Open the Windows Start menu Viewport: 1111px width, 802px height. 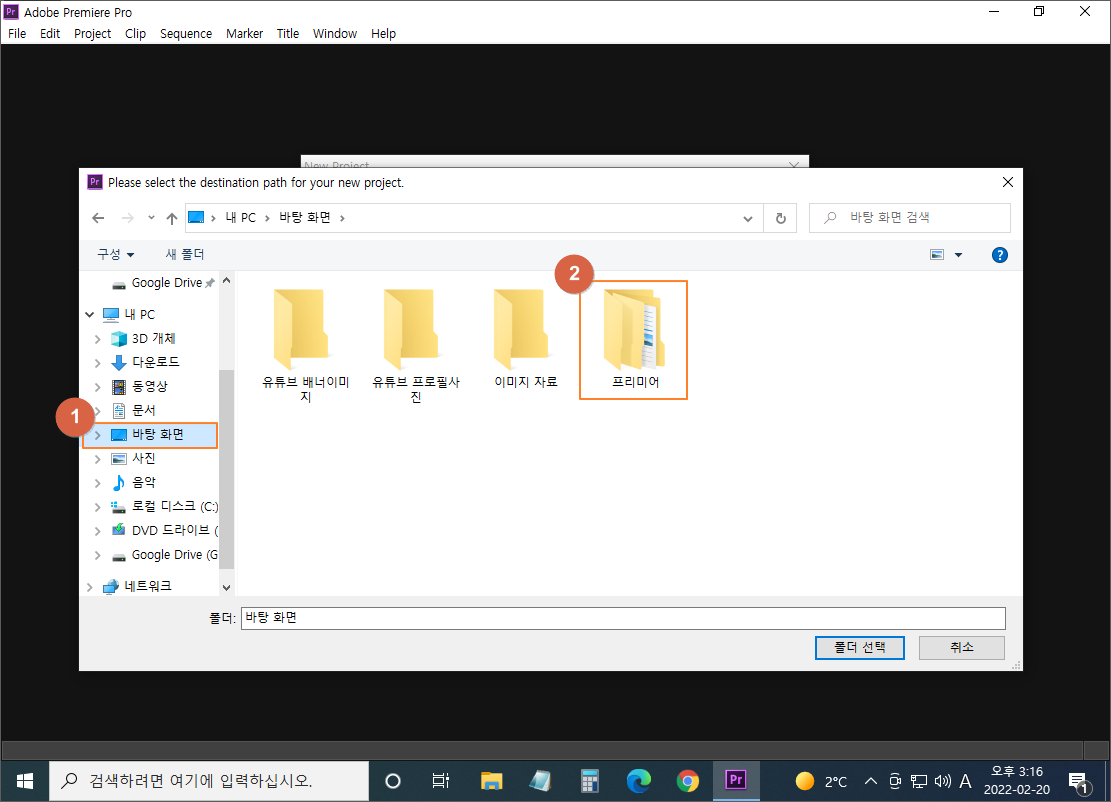tap(24, 781)
